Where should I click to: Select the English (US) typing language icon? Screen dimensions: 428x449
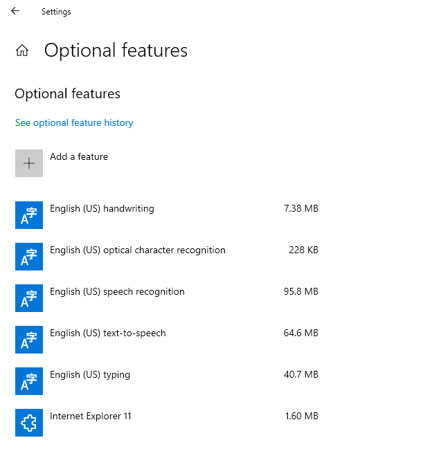29,381
